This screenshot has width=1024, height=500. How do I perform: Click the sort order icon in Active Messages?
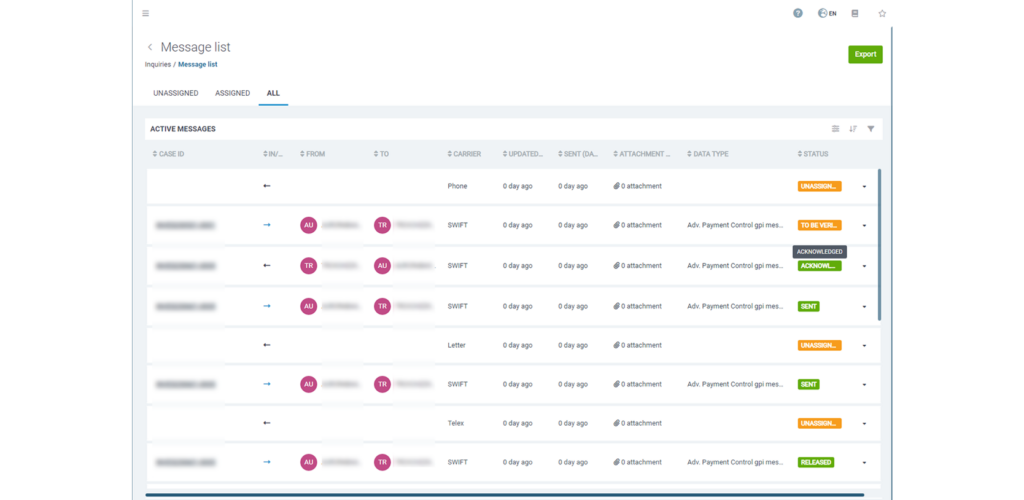[853, 129]
